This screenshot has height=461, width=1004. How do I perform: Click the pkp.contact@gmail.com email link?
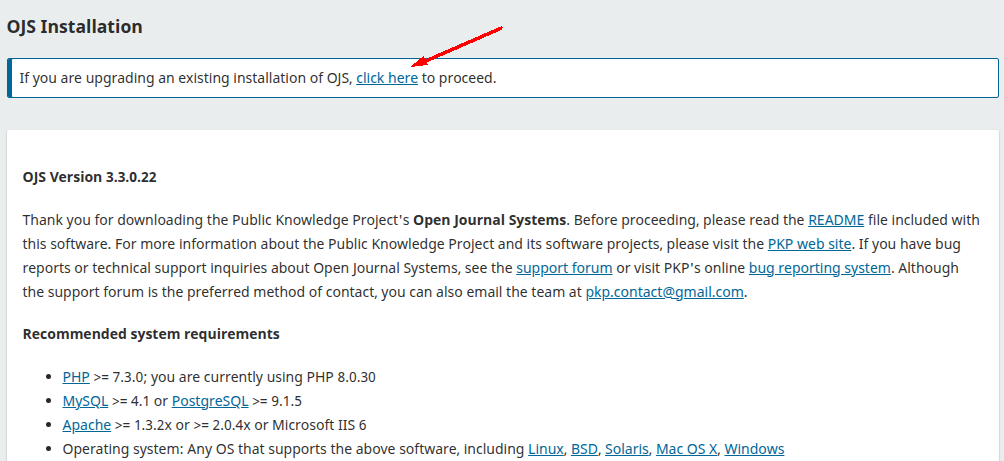(665, 292)
